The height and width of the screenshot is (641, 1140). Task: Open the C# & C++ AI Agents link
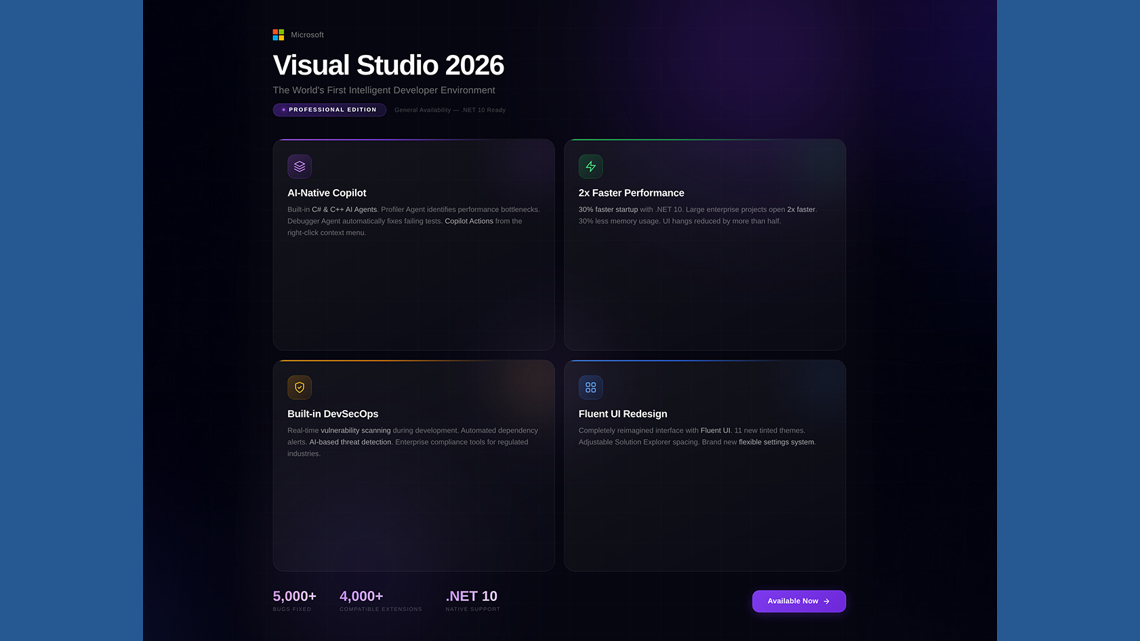pos(345,209)
